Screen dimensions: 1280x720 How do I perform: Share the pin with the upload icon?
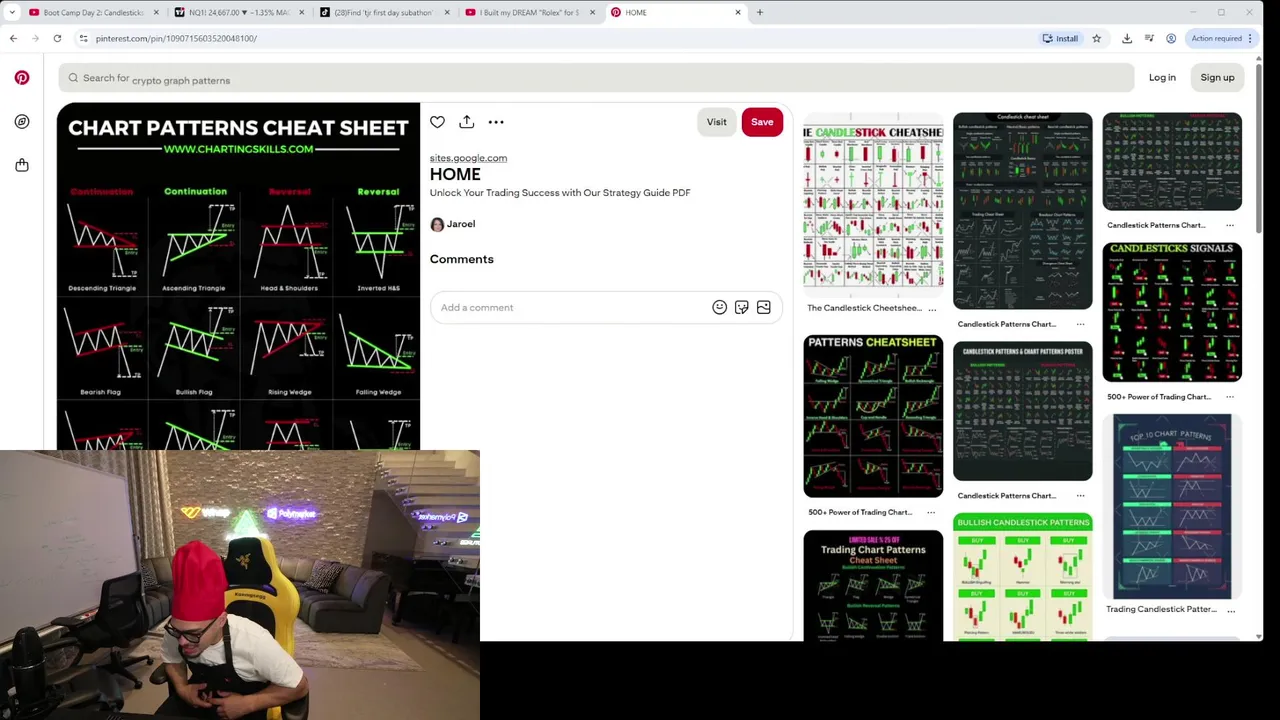466,122
